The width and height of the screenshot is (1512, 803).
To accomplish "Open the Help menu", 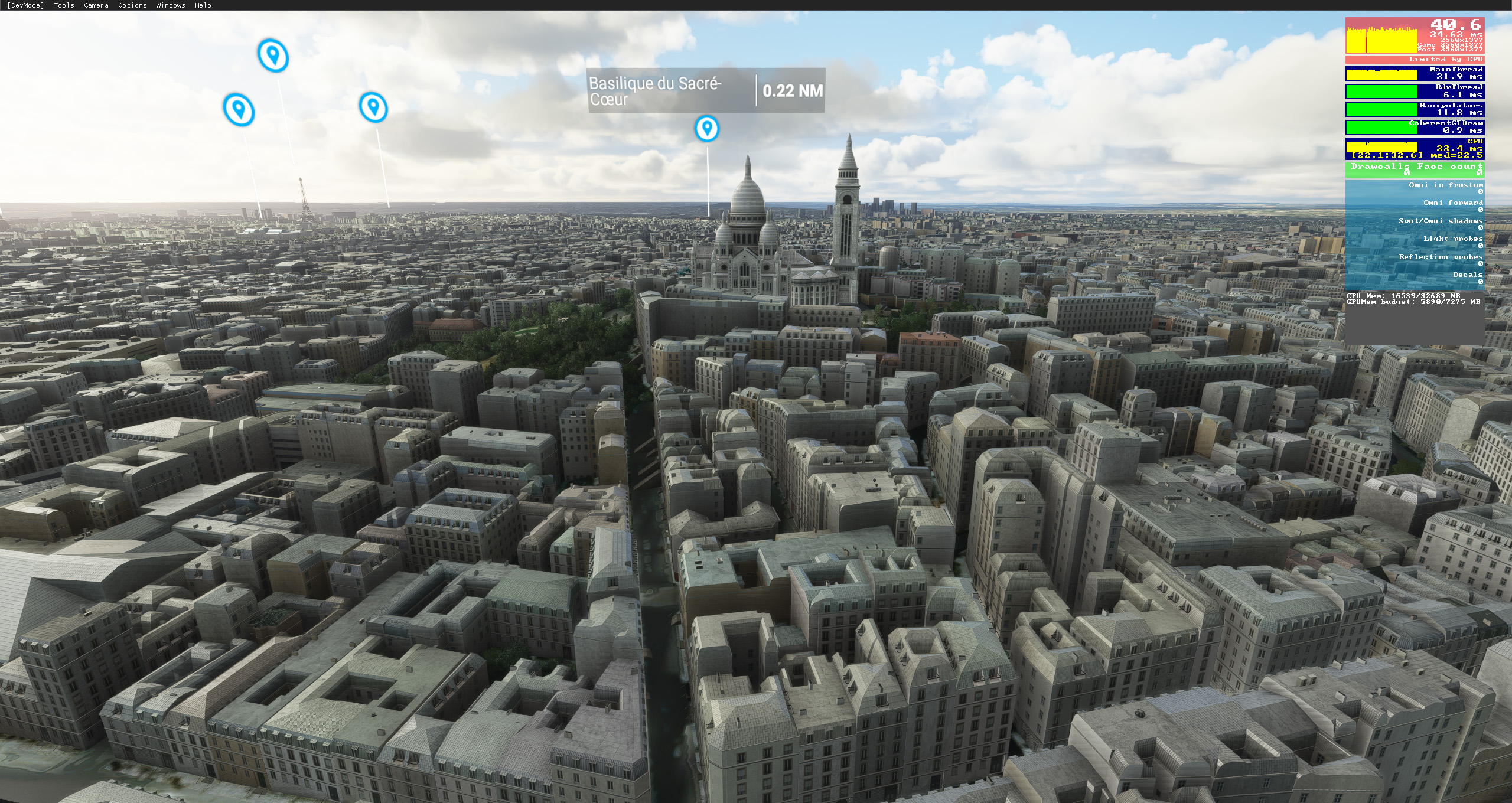I will tap(203, 5).
